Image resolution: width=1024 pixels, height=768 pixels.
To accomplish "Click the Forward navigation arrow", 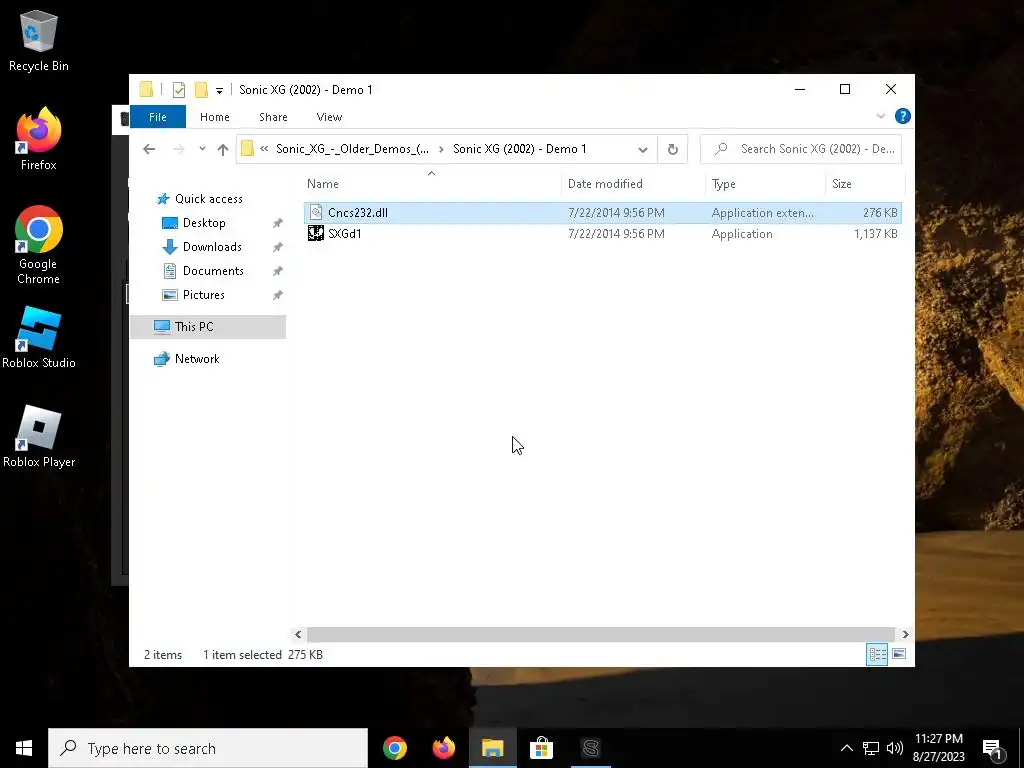I will coord(179,149).
